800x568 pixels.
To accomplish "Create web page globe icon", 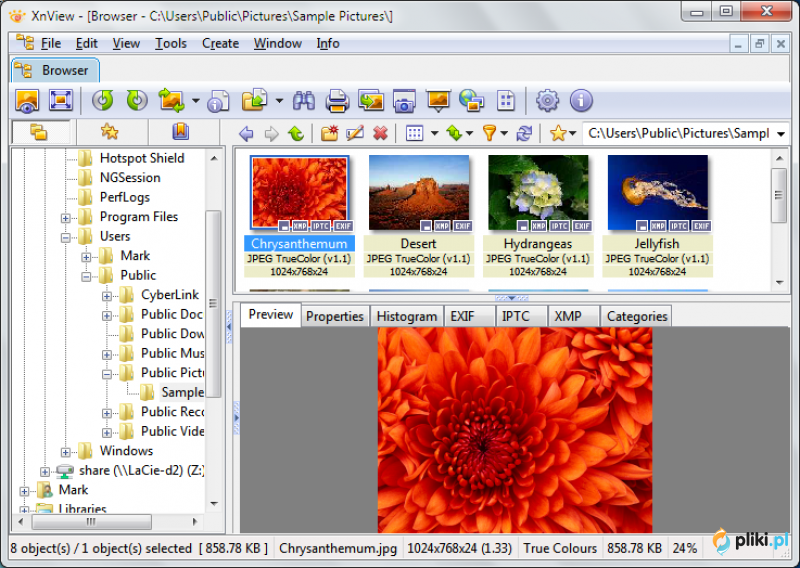I will [471, 101].
